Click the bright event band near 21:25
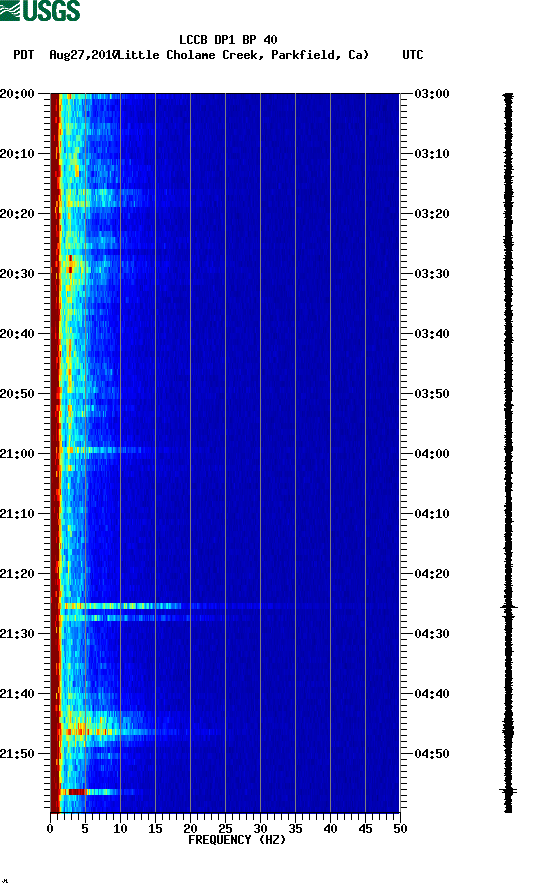Image resolution: width=552 pixels, height=892 pixels. [x=122, y=606]
